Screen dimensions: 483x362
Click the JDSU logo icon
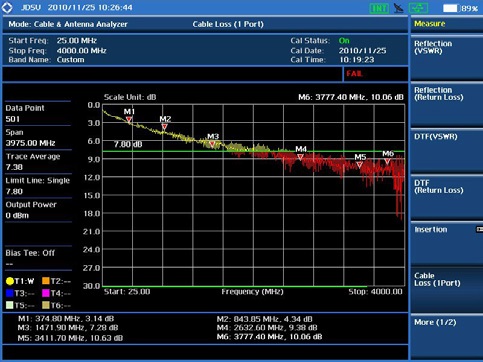[7, 8]
